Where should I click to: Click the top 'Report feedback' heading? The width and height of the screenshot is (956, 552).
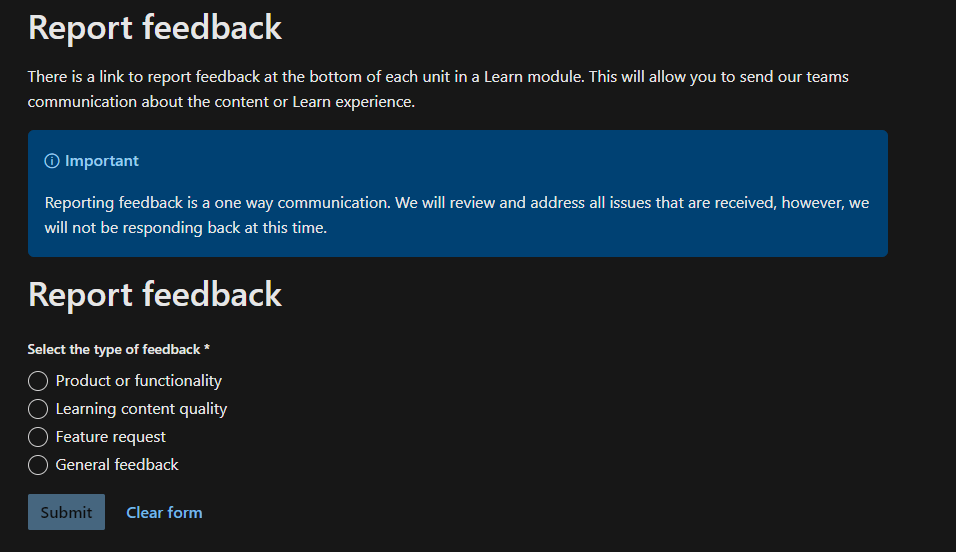click(155, 28)
